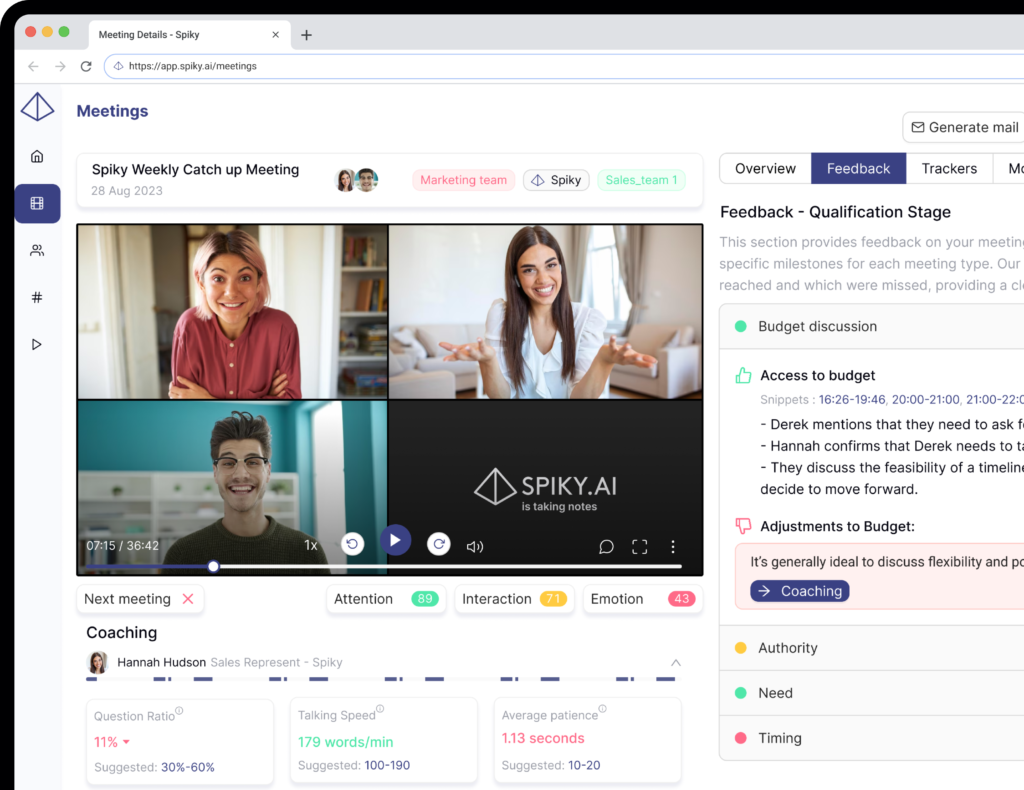Viewport: 1024px width, 790px height.
Task: Open video comments with the speech bubble icon
Action: [606, 546]
